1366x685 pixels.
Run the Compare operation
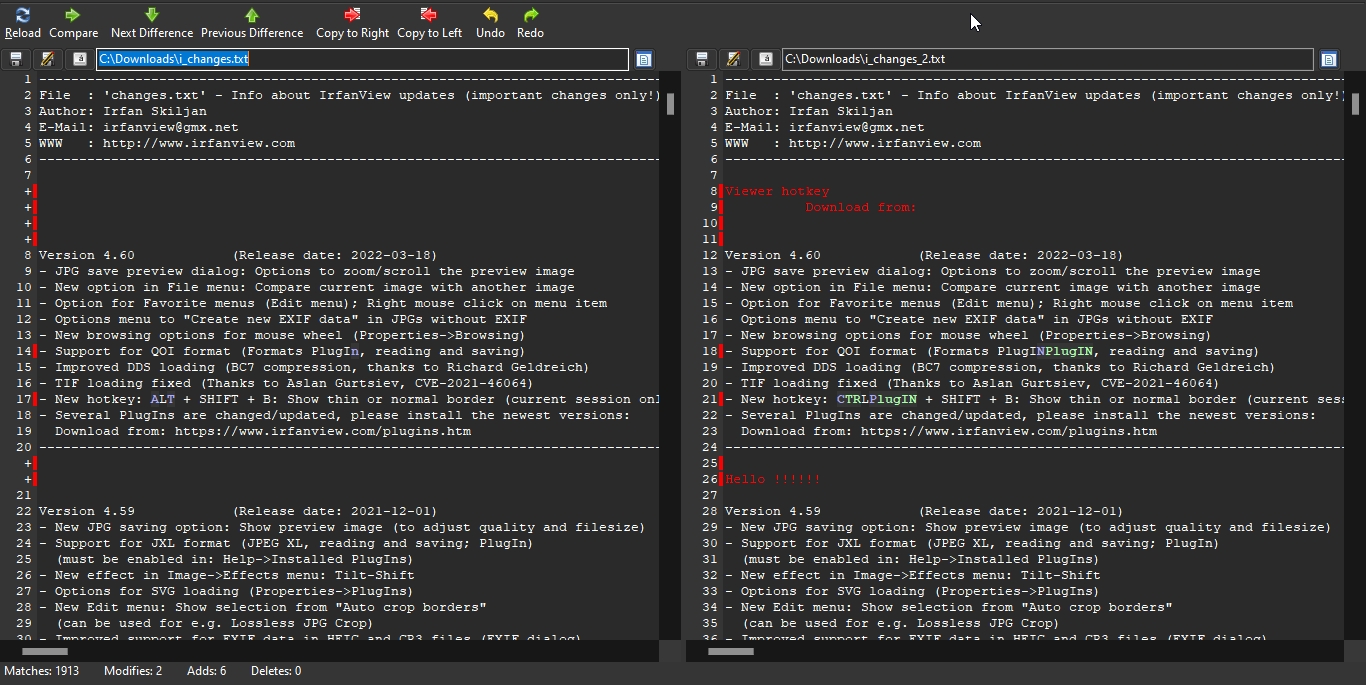pyautogui.click(x=72, y=20)
